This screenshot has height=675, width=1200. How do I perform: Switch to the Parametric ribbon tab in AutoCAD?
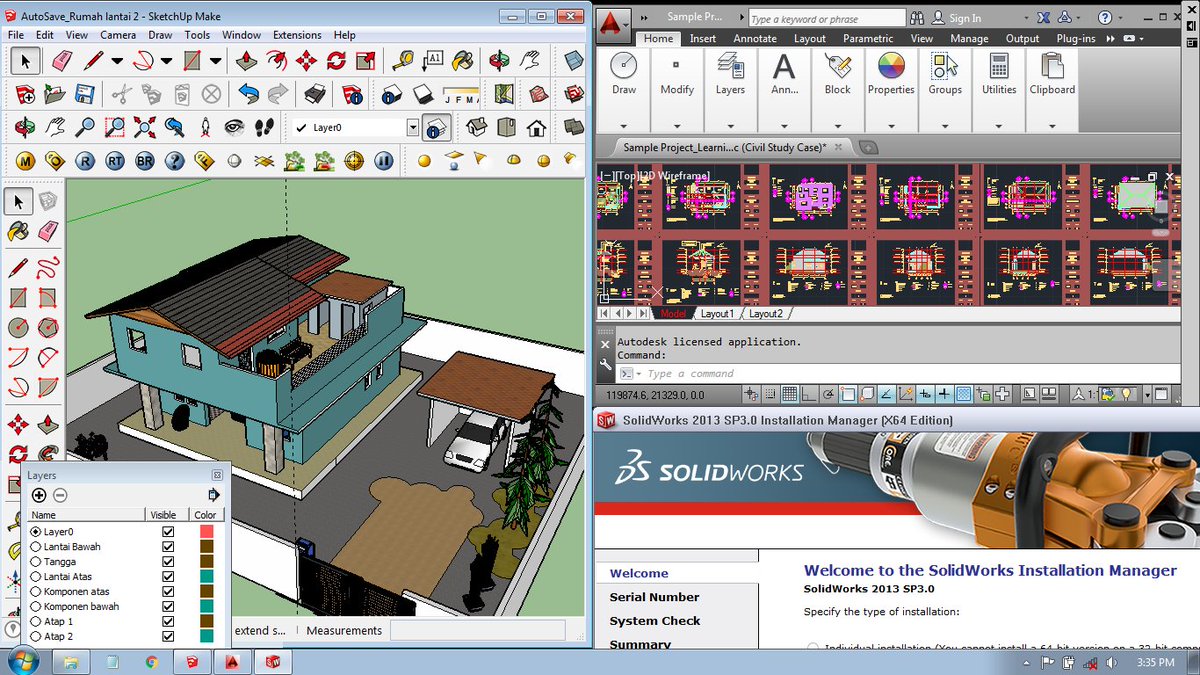pos(868,39)
